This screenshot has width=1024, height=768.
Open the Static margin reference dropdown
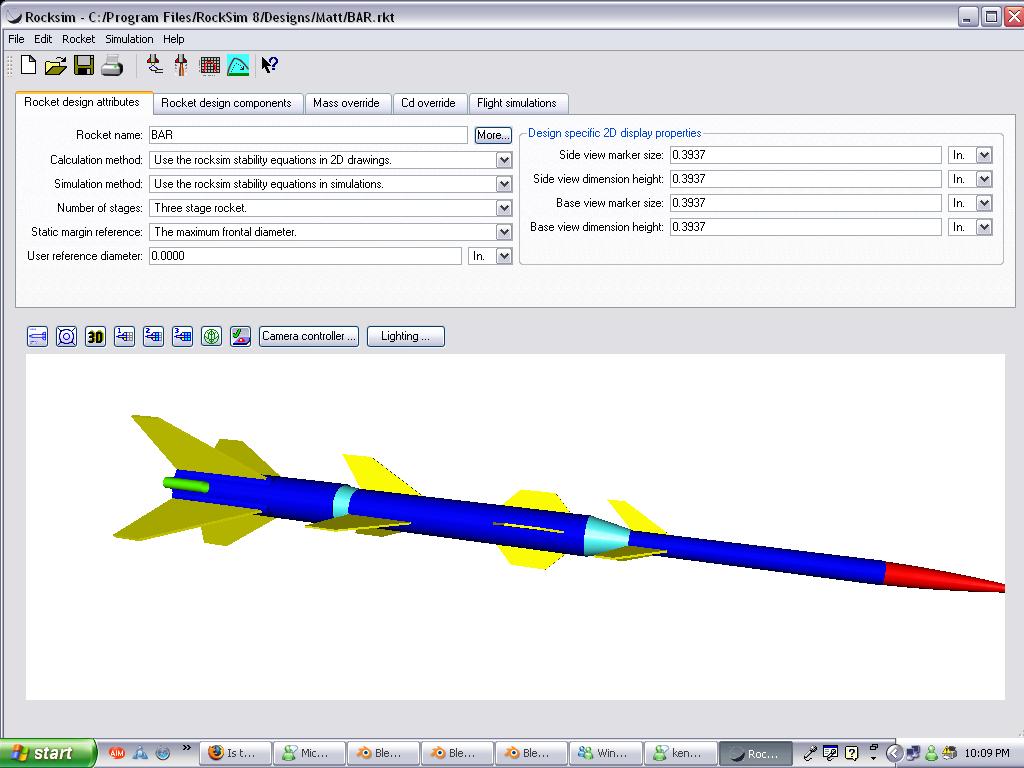pos(504,232)
